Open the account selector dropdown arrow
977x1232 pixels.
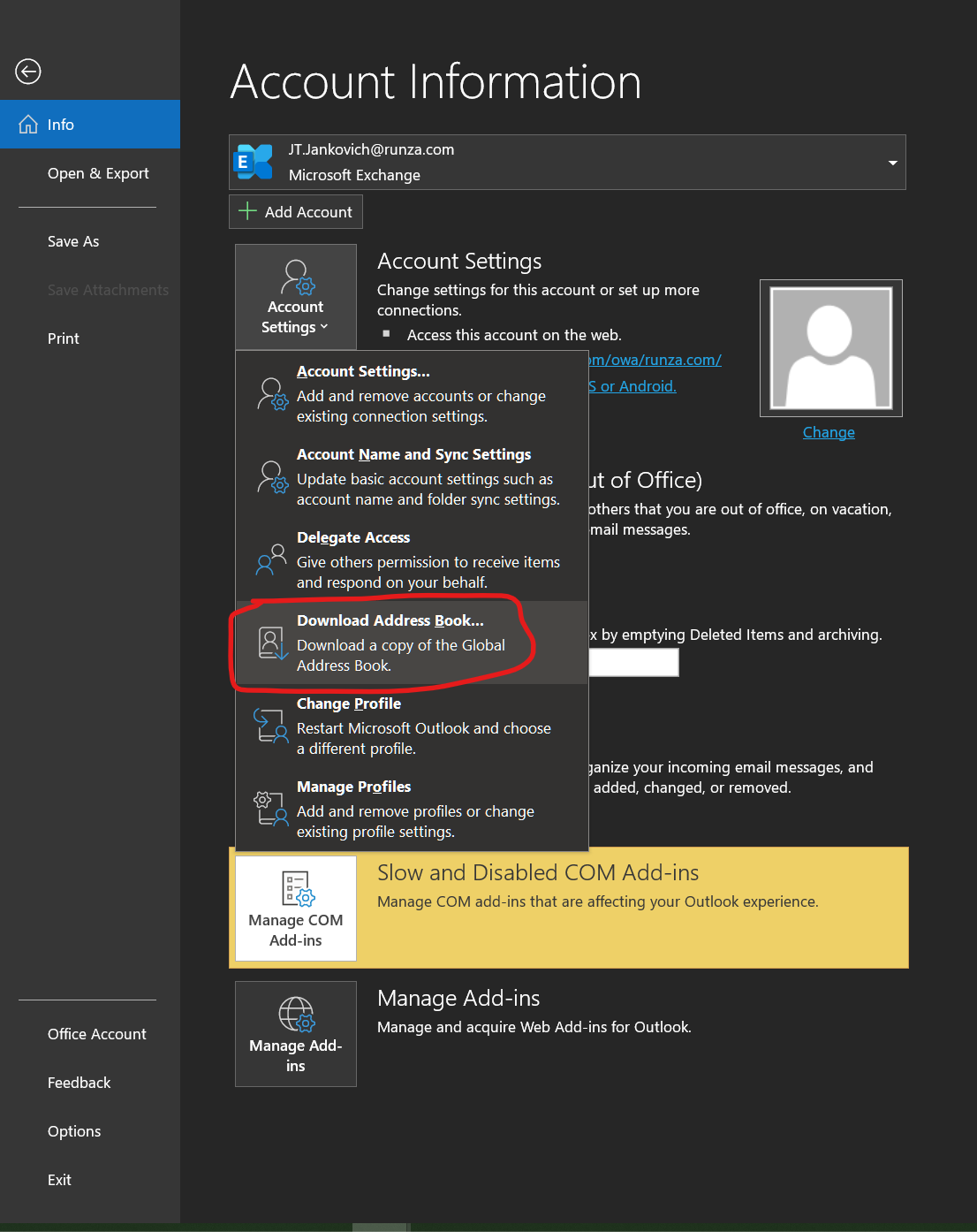tap(892, 163)
